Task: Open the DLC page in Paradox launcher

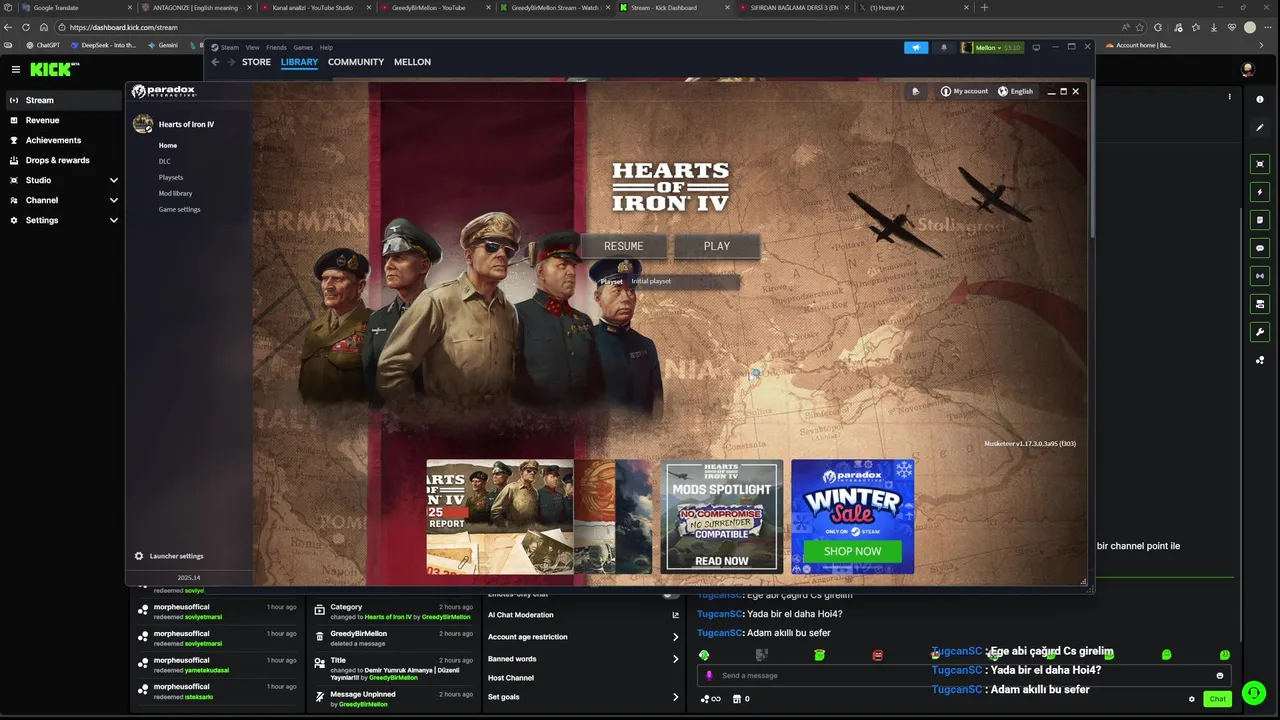Action: tap(165, 161)
